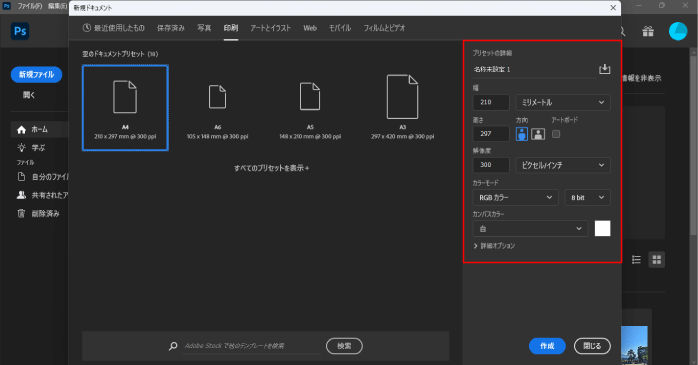Click the magnifier icon beside Adobe Stock search

pos(173,346)
